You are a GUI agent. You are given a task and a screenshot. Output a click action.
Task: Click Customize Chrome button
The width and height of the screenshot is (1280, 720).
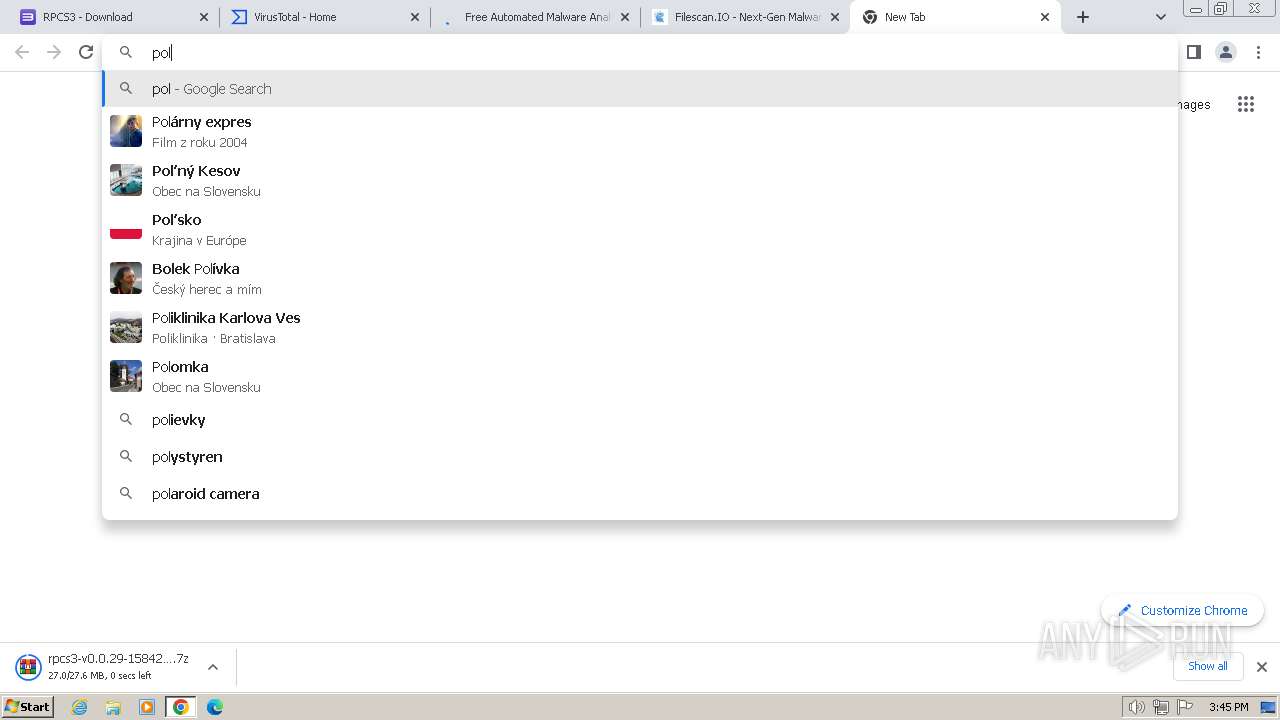pos(1183,610)
